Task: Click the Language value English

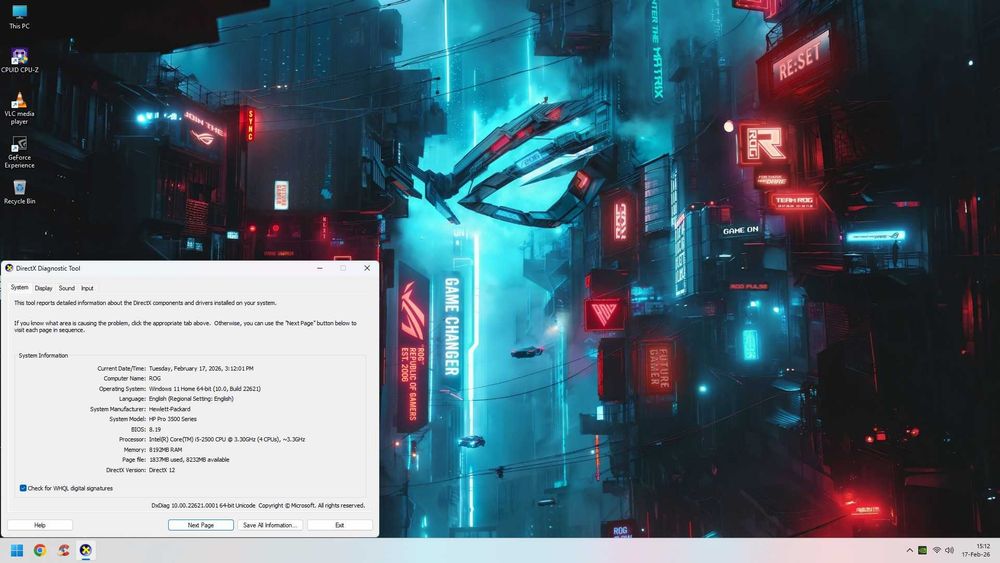Action: pyautogui.click(x=191, y=398)
